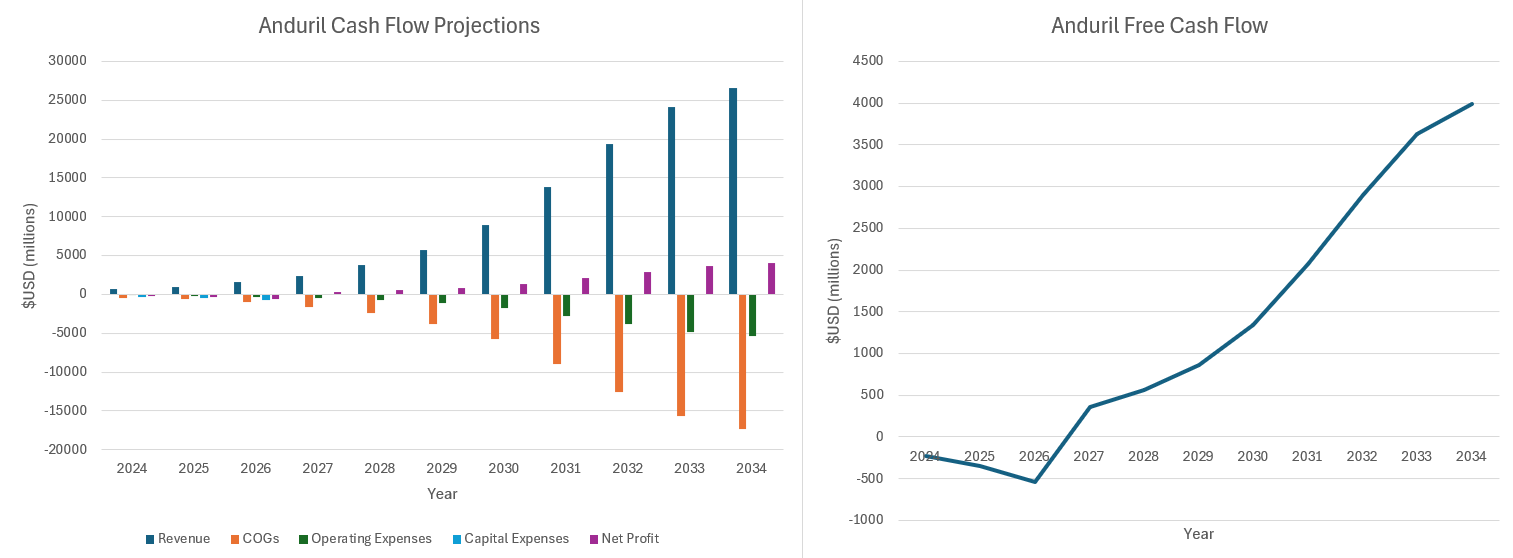This screenshot has width=1513, height=558.
Task: Click the bar chart's Year axis title
Action: pos(442,494)
